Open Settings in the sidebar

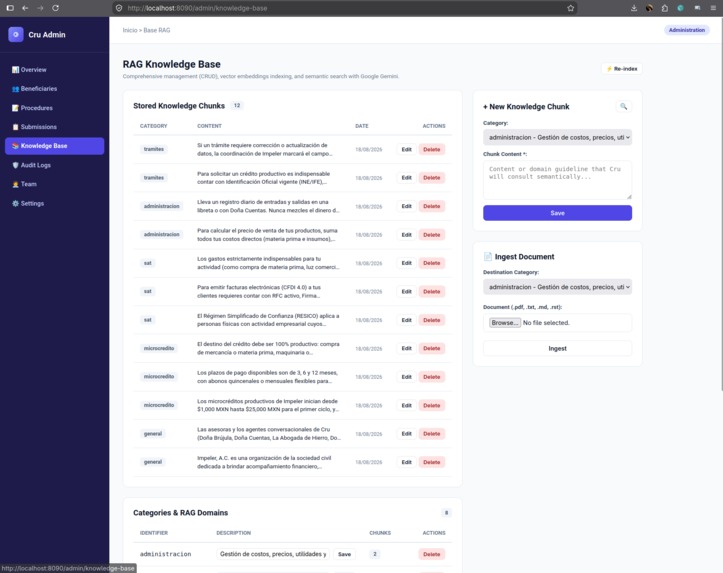pos(54,203)
